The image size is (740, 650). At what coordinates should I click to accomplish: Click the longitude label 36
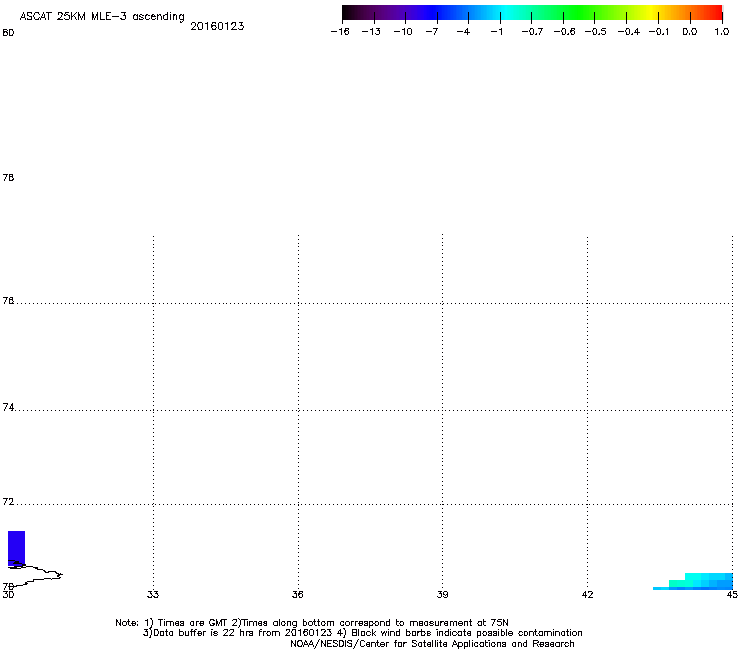coord(297,595)
